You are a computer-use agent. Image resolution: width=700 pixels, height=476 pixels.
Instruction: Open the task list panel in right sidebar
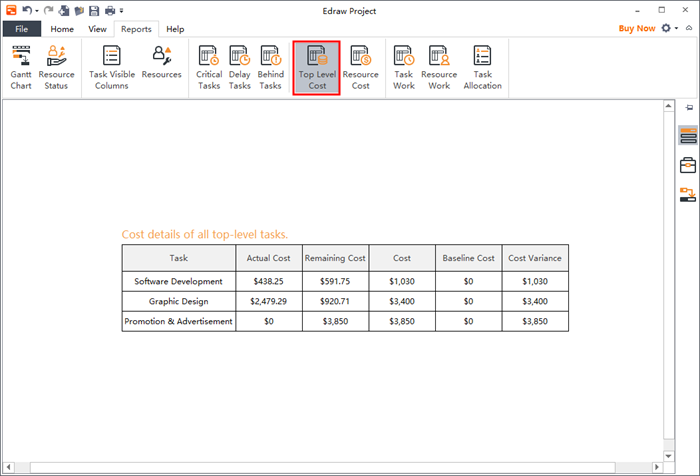tap(688, 135)
